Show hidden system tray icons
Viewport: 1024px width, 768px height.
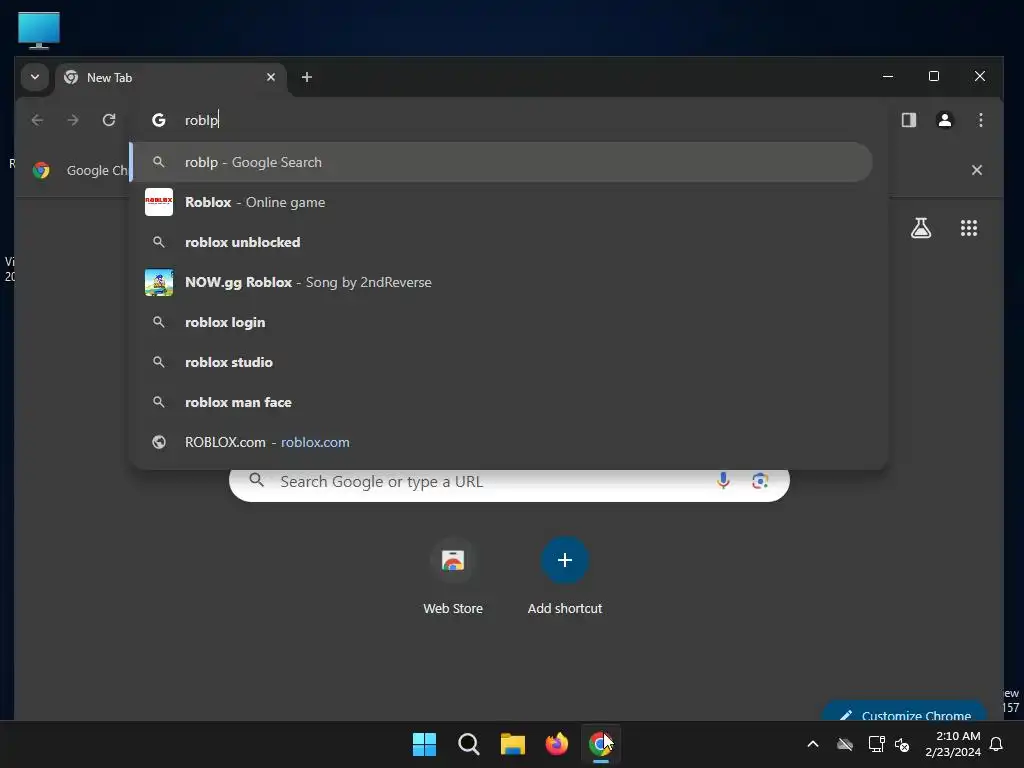[812, 744]
